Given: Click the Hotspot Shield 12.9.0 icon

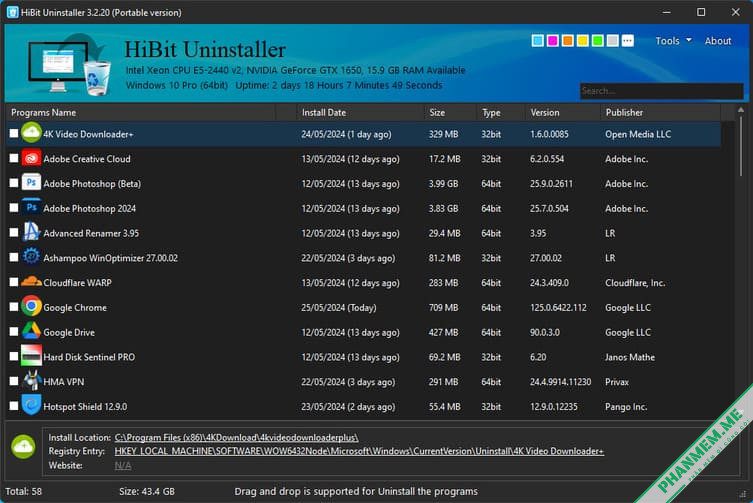Looking at the screenshot, I should pyautogui.click(x=31, y=405).
